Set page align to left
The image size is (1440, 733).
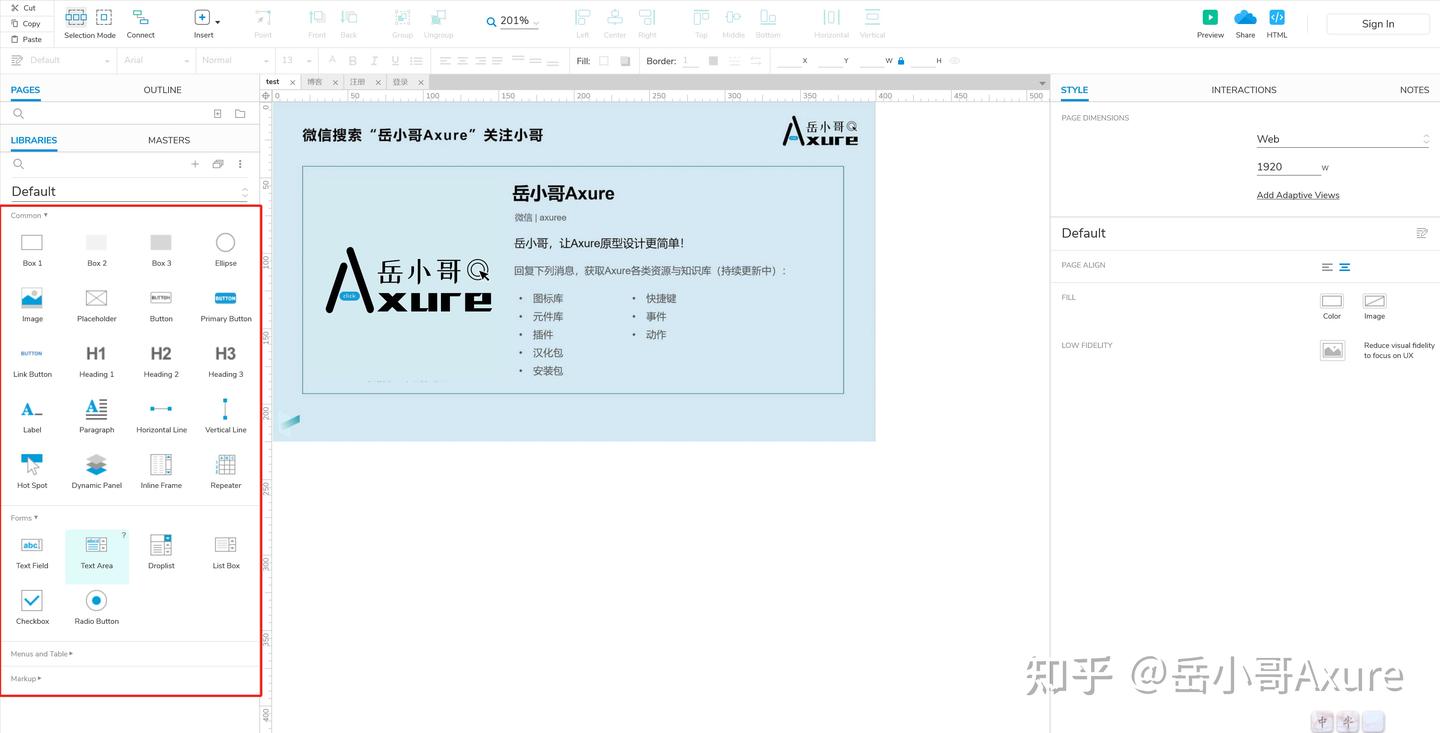tap(1327, 267)
